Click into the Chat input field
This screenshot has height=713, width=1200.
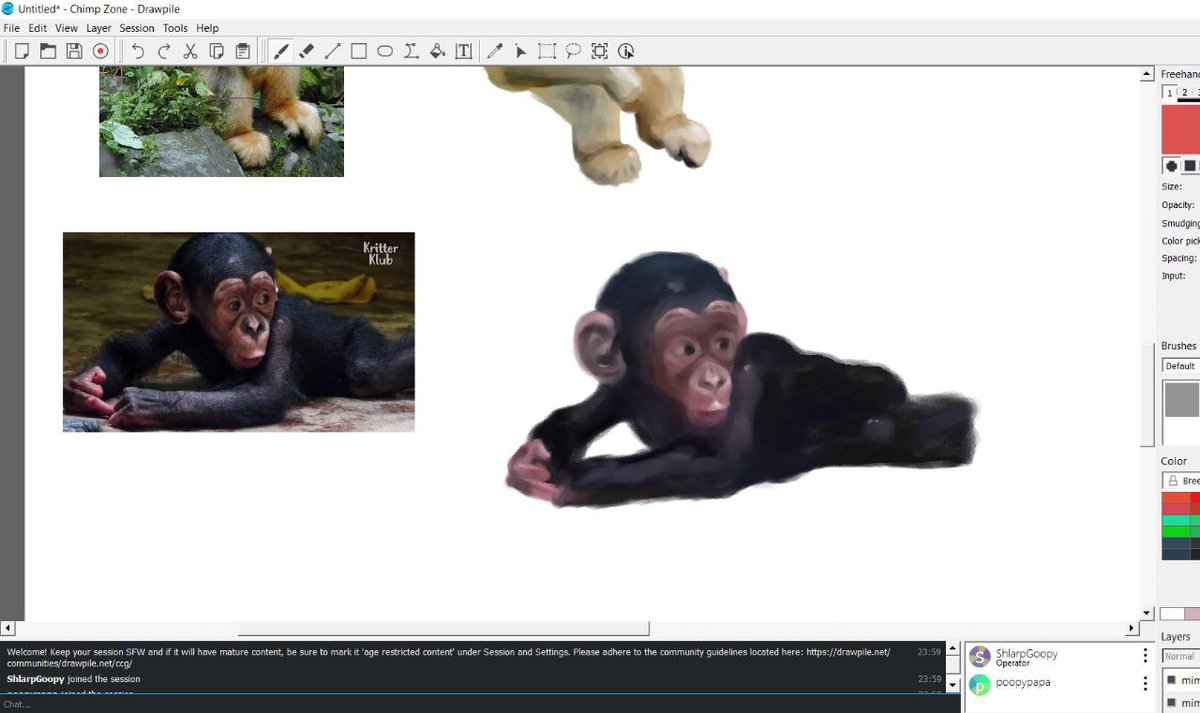[480, 704]
